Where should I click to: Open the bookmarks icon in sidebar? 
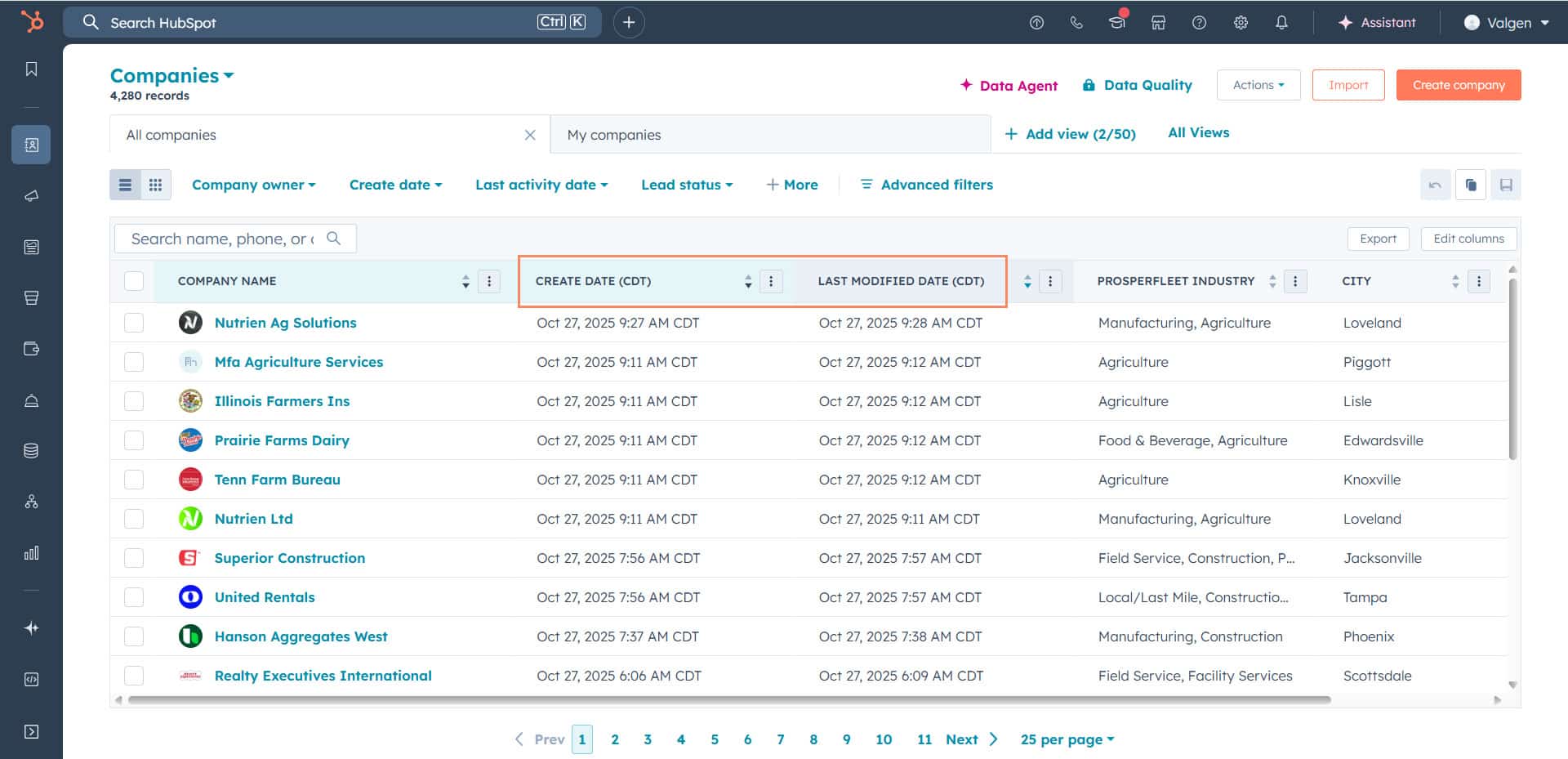[x=31, y=69]
